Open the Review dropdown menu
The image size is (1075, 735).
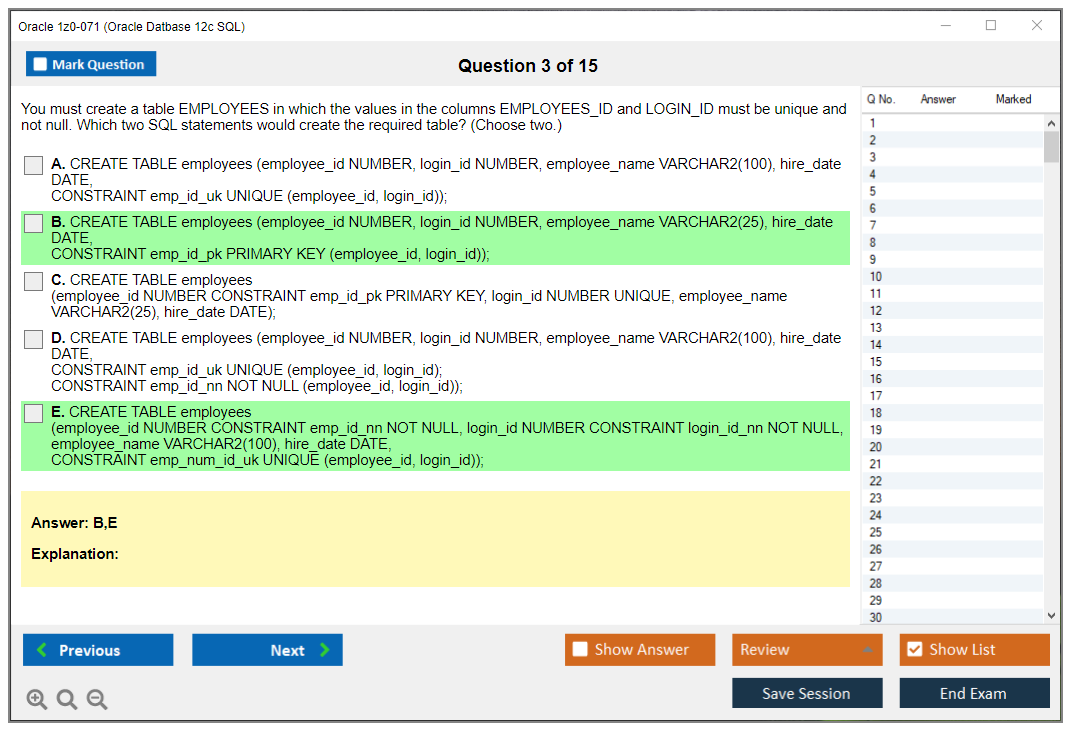click(x=806, y=650)
